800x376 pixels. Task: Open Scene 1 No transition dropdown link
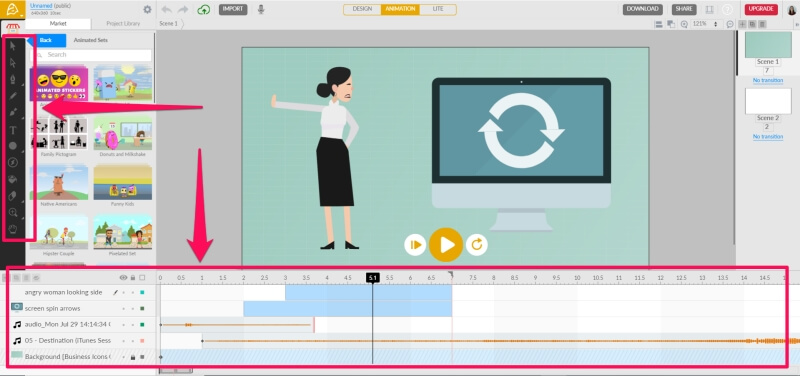[x=768, y=81]
